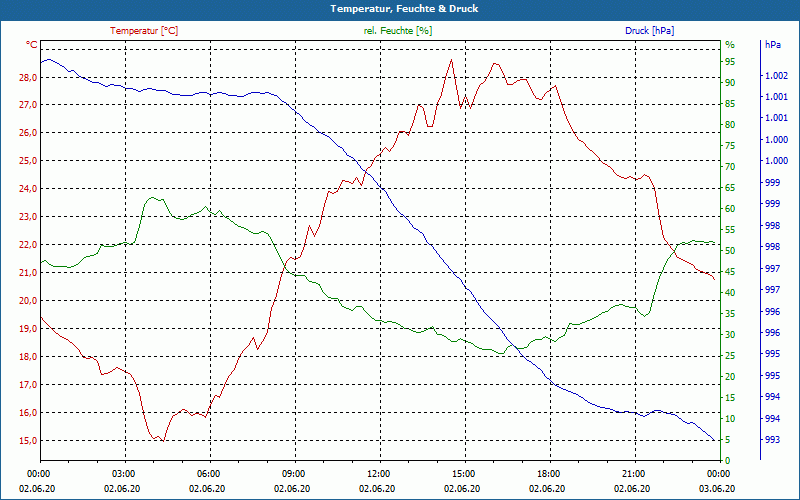Click the red '°C' axis unit label
The height and width of the screenshot is (500, 800).
point(32,45)
